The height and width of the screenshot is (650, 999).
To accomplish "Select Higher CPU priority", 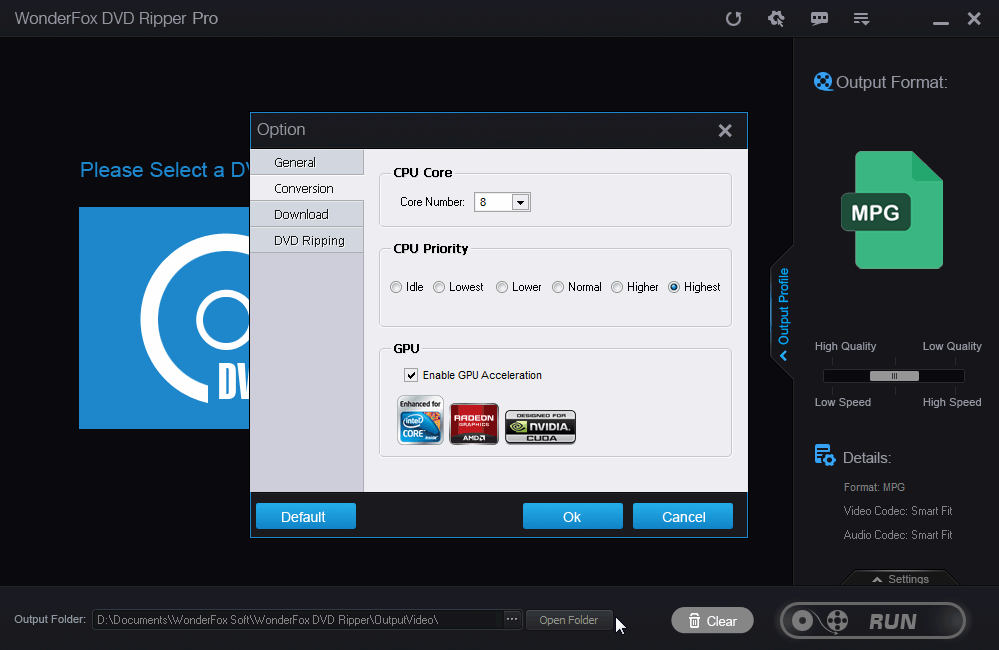I will (617, 287).
